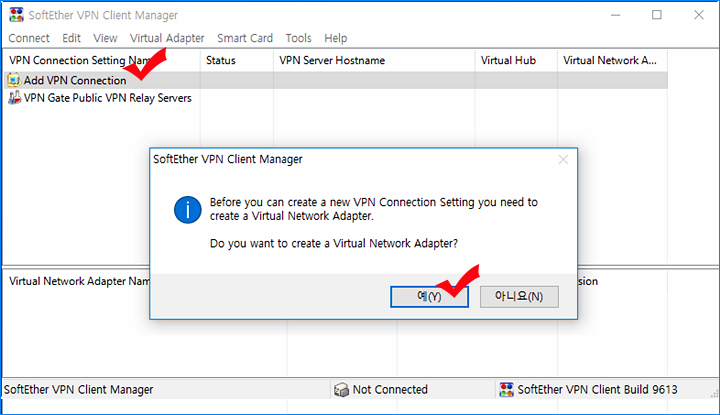Click the VPN Gate Public Relay Servers icon
The image size is (720, 415).
coord(14,97)
